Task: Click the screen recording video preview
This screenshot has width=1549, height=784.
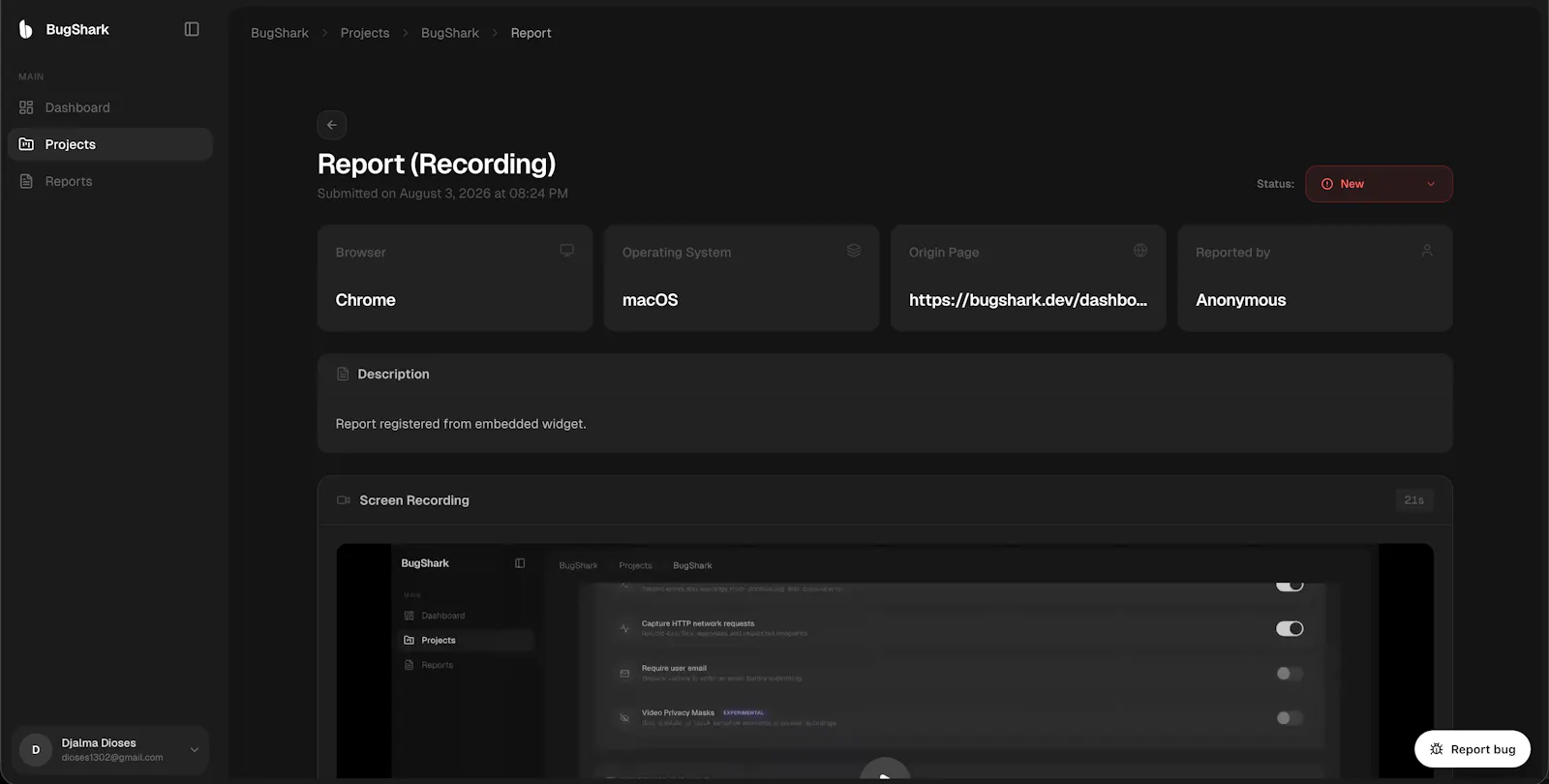Action: tap(885, 661)
